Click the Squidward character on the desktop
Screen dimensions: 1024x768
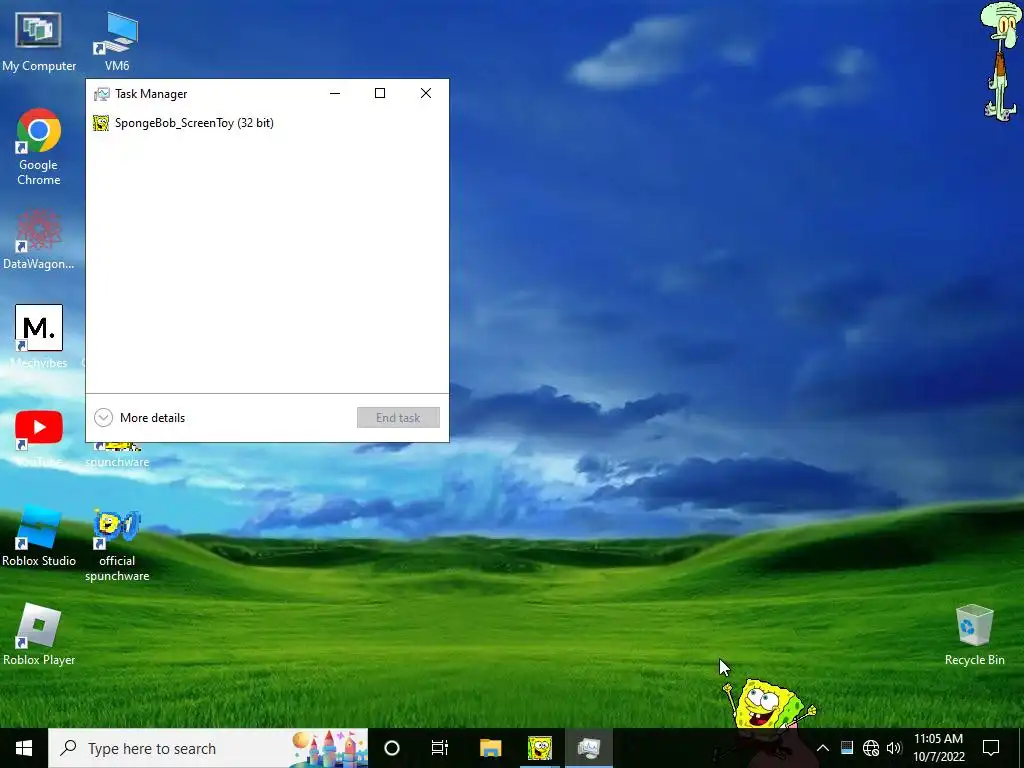point(1001,61)
